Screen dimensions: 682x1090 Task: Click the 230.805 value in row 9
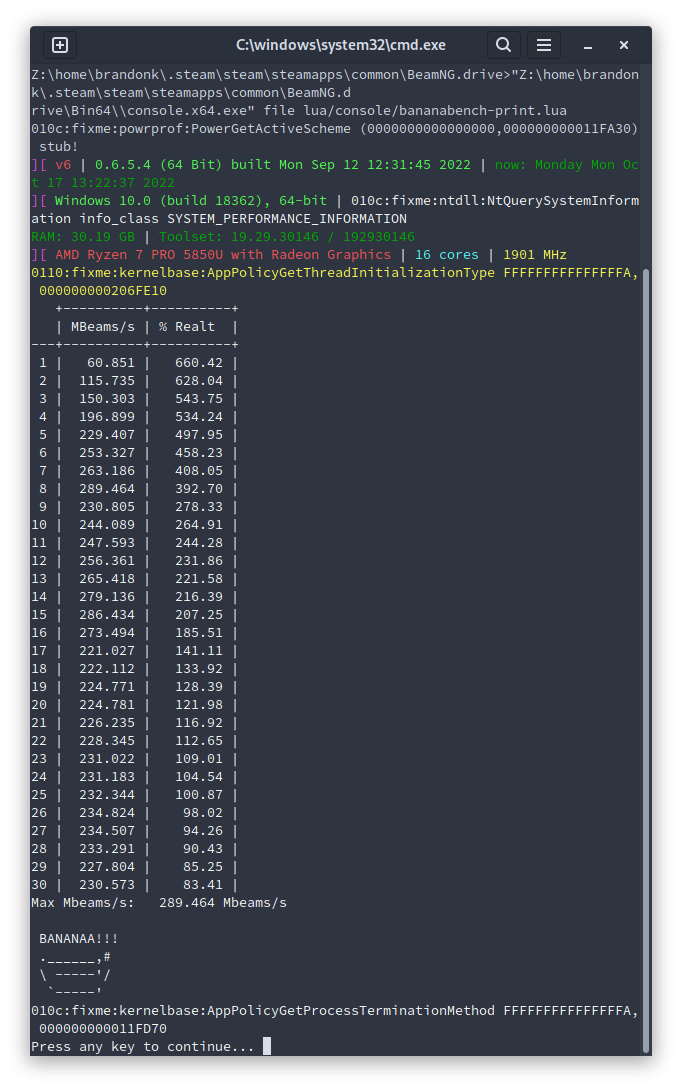coord(107,507)
